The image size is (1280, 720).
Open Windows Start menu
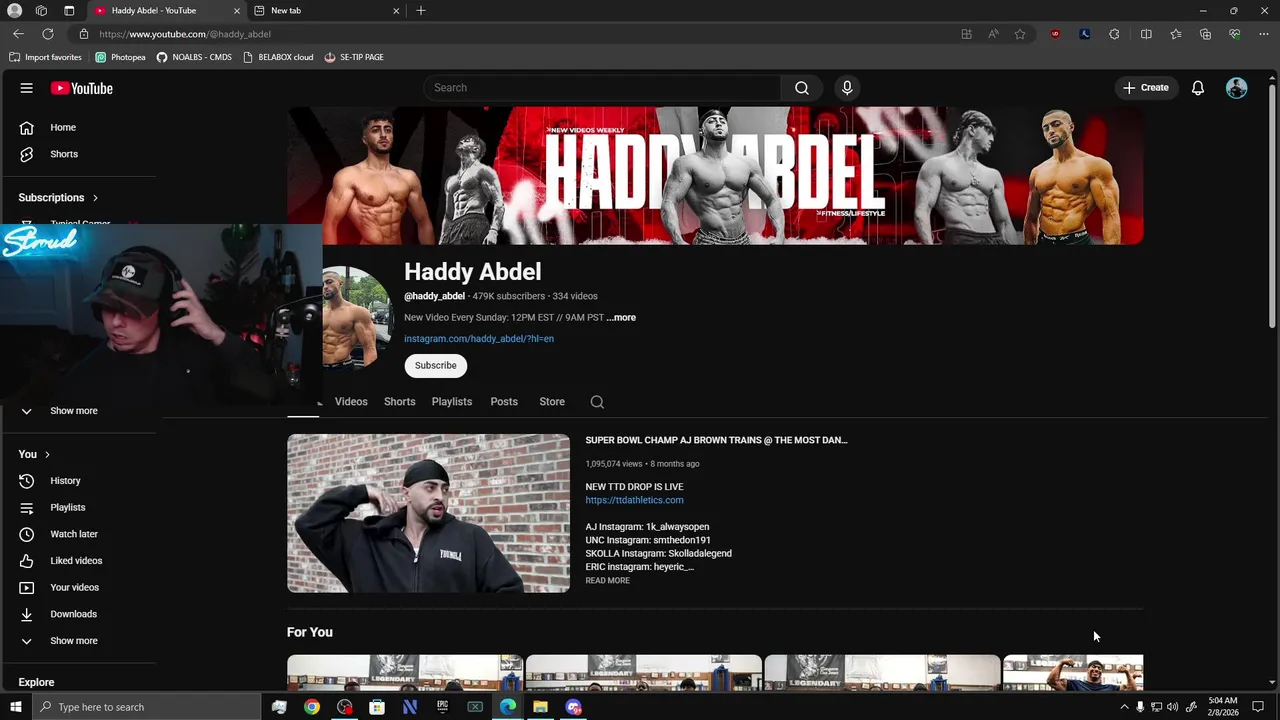tap(15, 707)
